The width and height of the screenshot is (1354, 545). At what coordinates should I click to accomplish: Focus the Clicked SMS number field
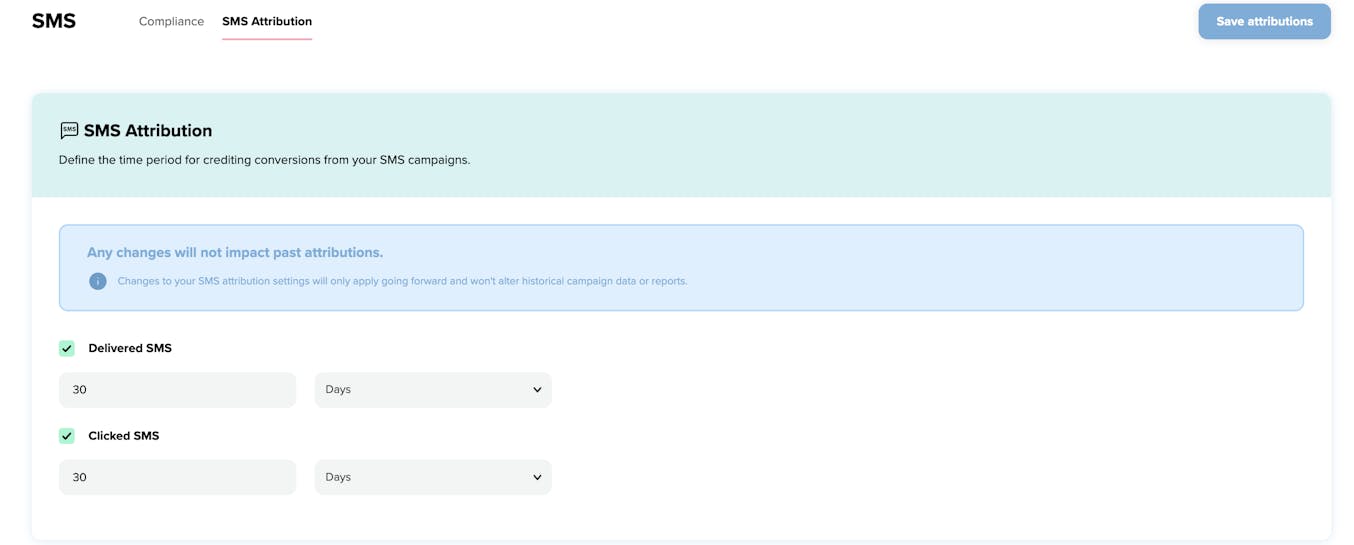(177, 477)
